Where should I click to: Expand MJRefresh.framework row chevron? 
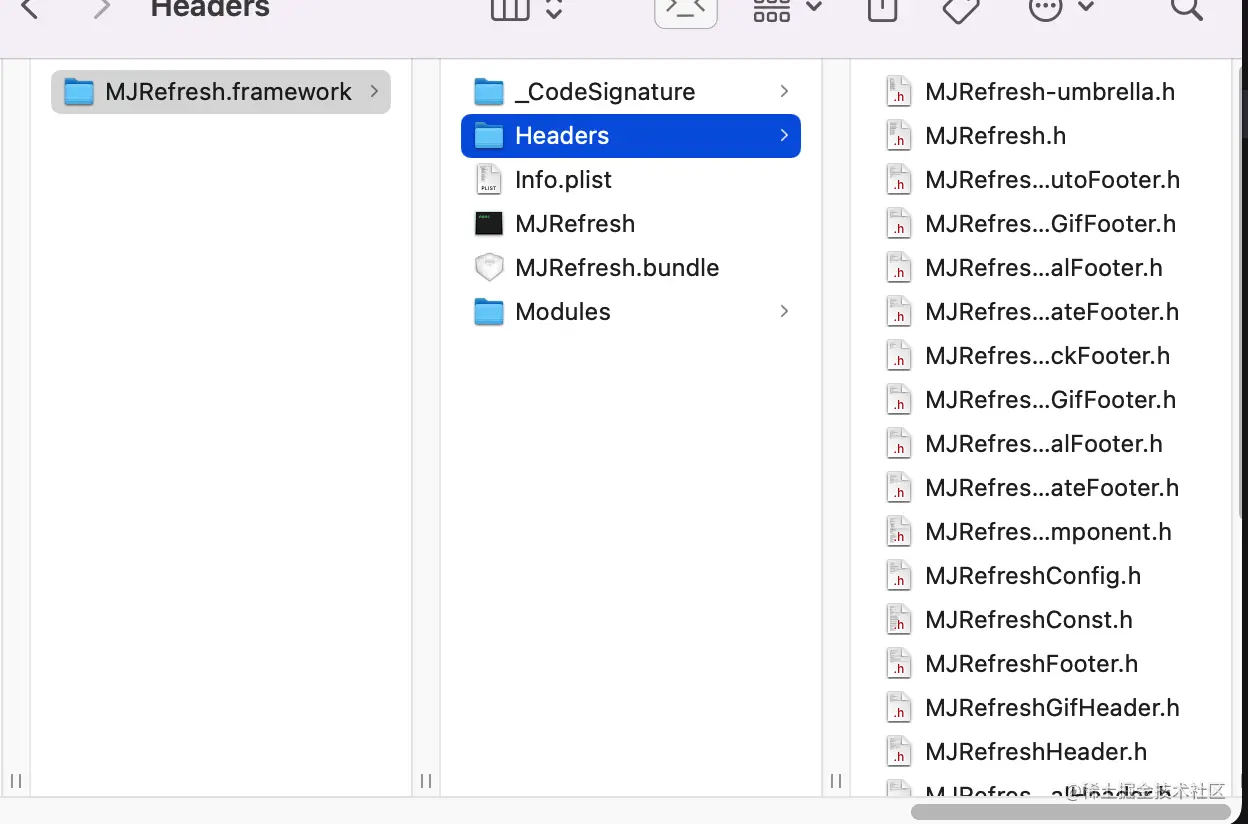373,91
